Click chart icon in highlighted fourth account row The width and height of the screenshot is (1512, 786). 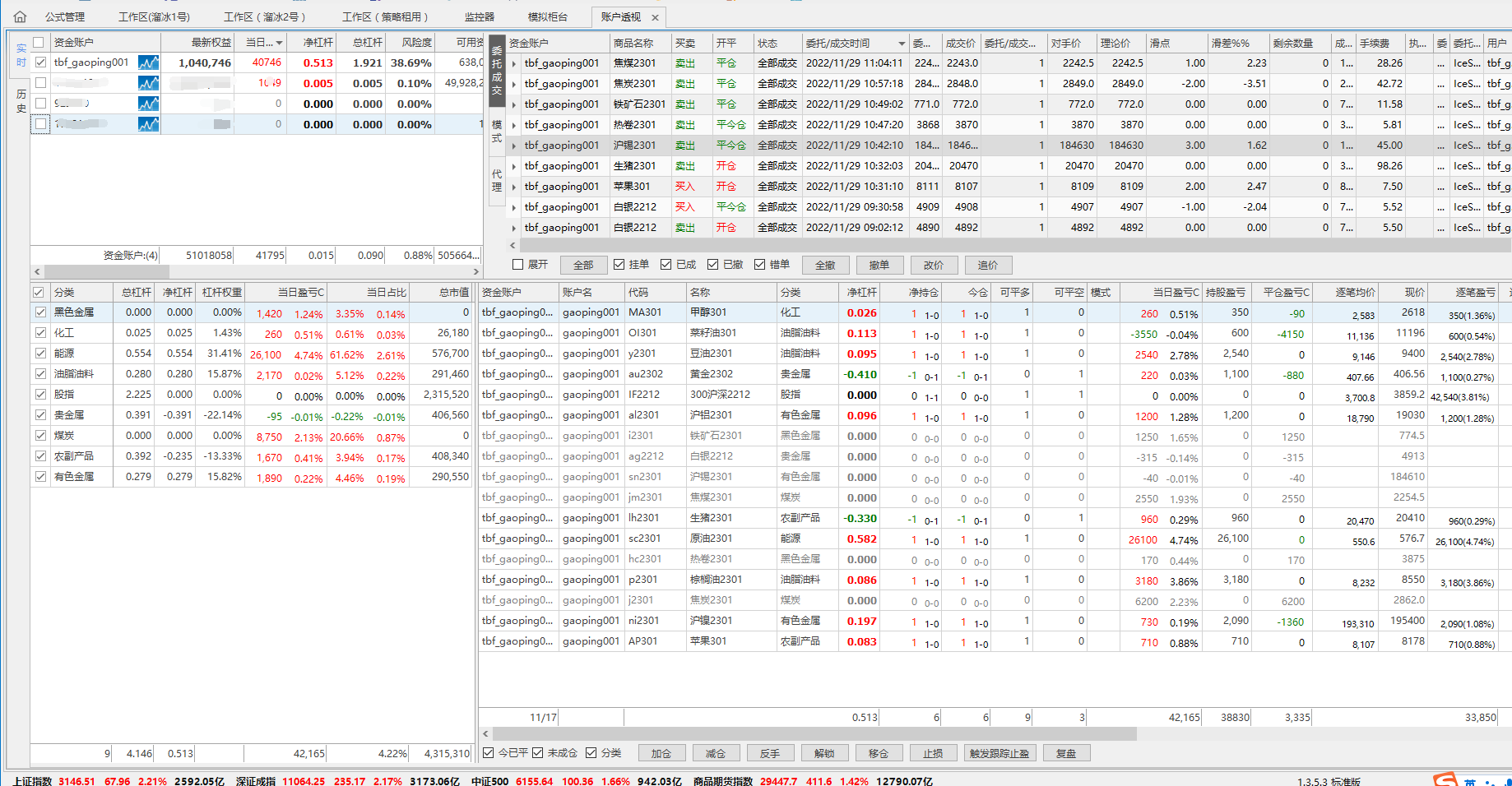point(148,124)
